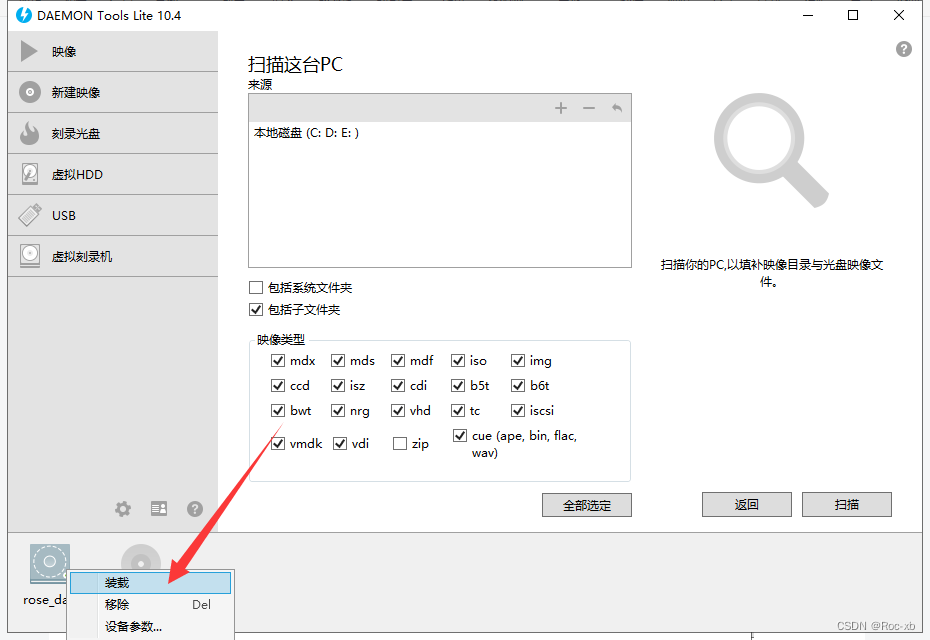Maximize the DAEMON Tools window
930x640 pixels.
pyautogui.click(x=853, y=15)
